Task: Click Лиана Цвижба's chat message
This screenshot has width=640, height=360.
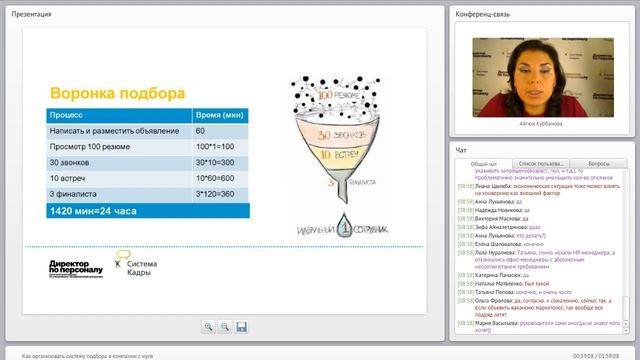Action: pos(539,189)
